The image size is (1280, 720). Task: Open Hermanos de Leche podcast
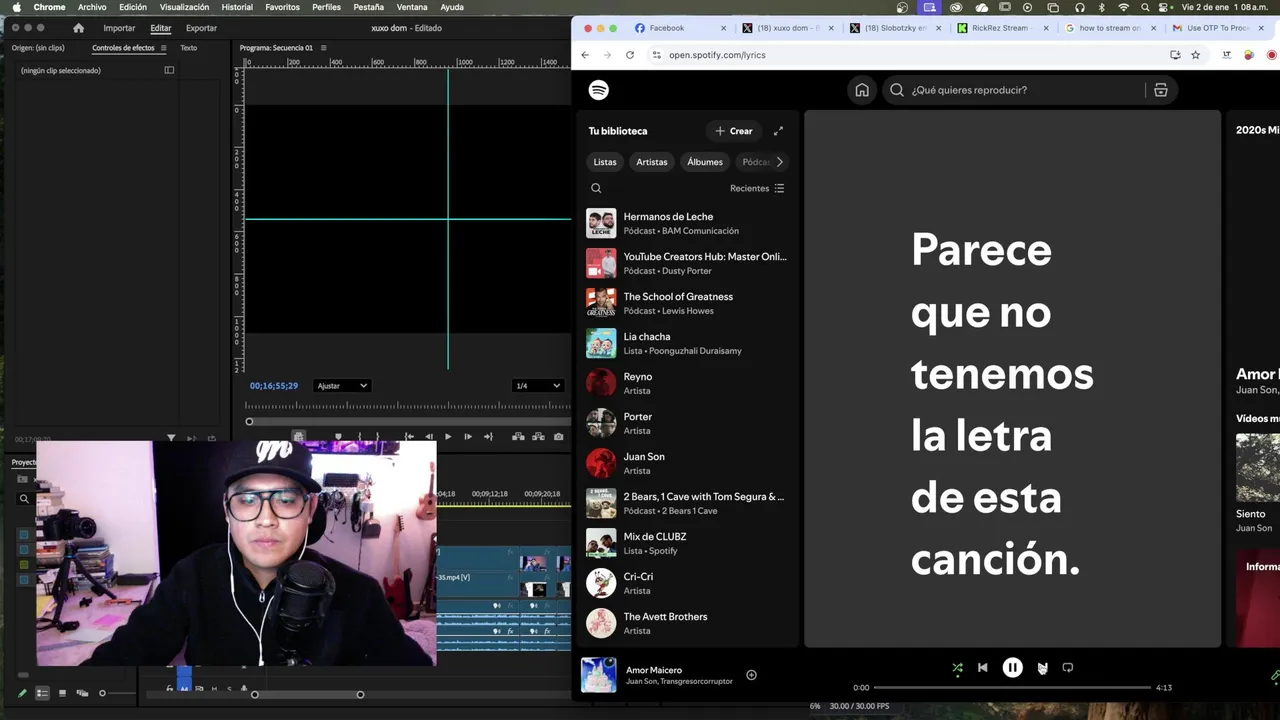pyautogui.click(x=686, y=223)
